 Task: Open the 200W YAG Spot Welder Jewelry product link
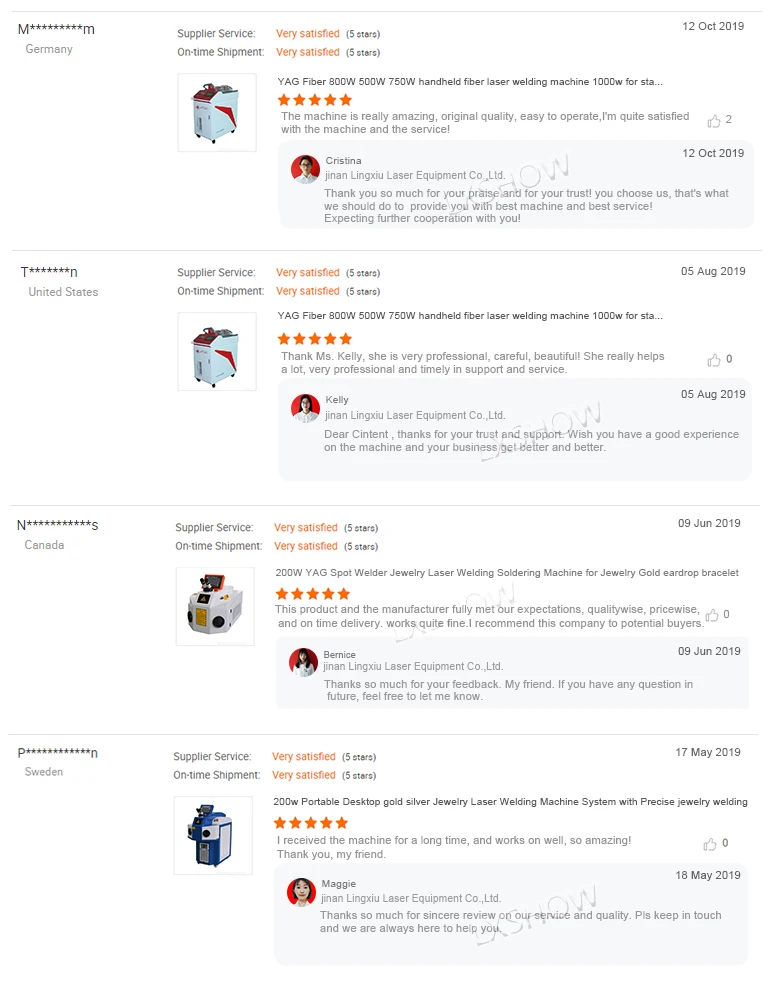pyautogui.click(x=507, y=573)
